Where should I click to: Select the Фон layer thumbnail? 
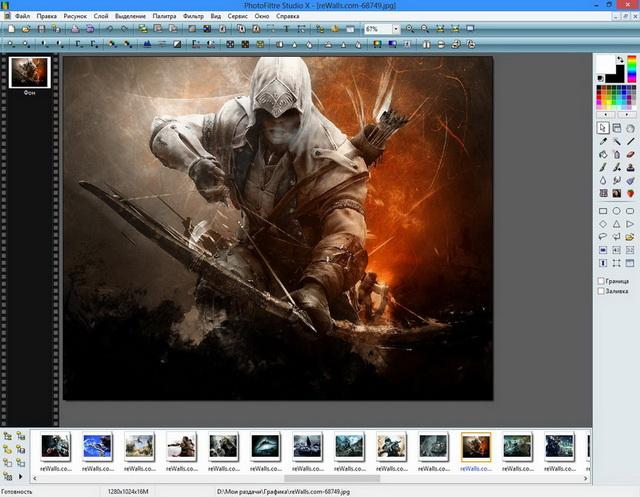30,72
